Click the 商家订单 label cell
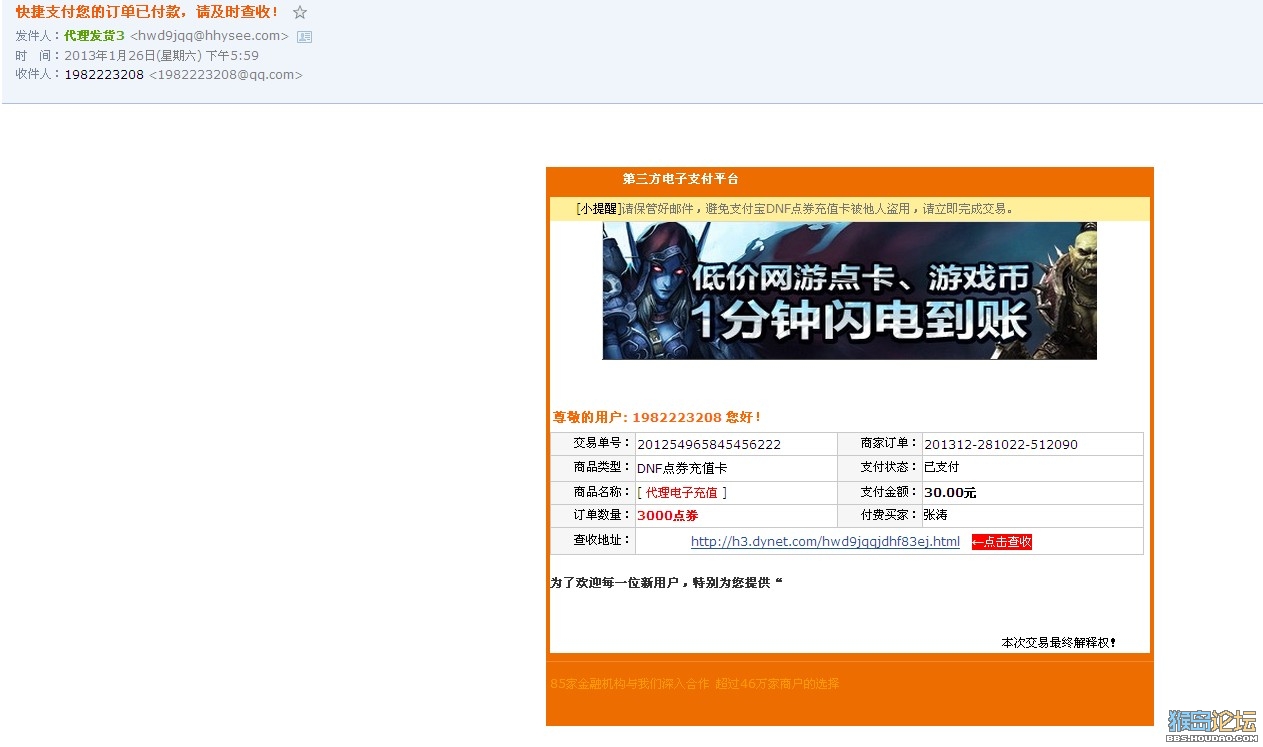This screenshot has height=747, width=1263. (x=880, y=444)
